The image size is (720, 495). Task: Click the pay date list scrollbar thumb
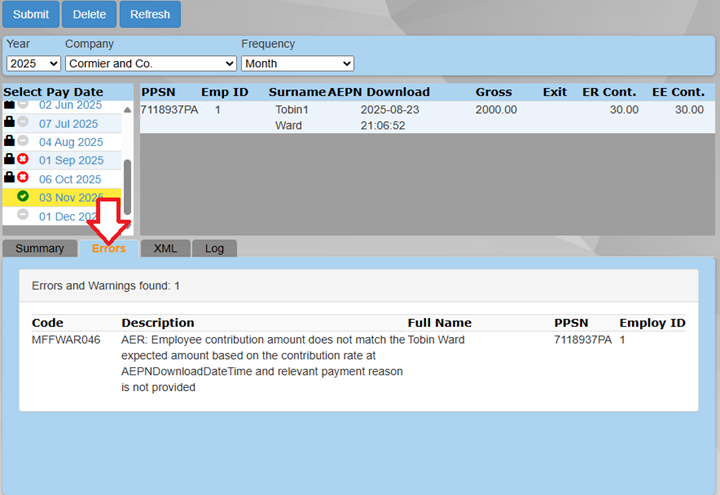click(x=127, y=185)
